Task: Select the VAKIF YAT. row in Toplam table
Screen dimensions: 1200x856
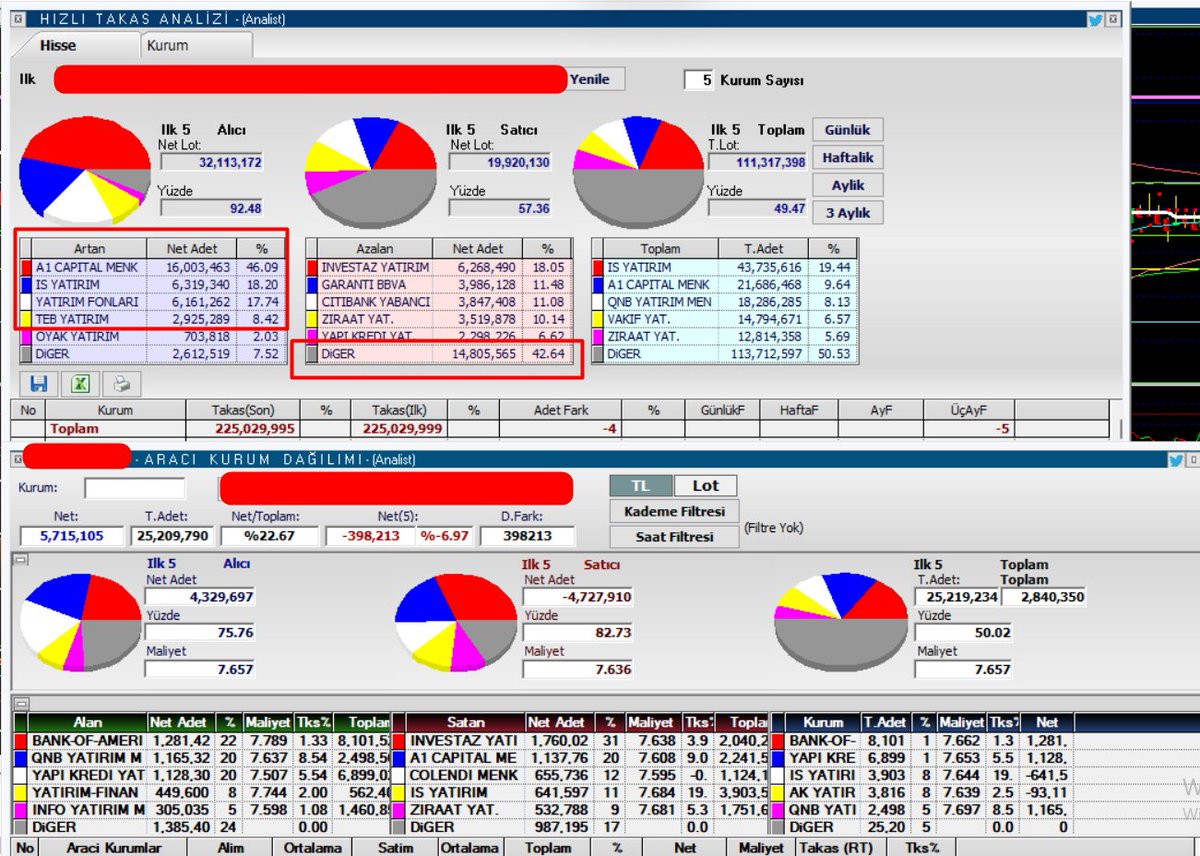Action: tap(725, 319)
